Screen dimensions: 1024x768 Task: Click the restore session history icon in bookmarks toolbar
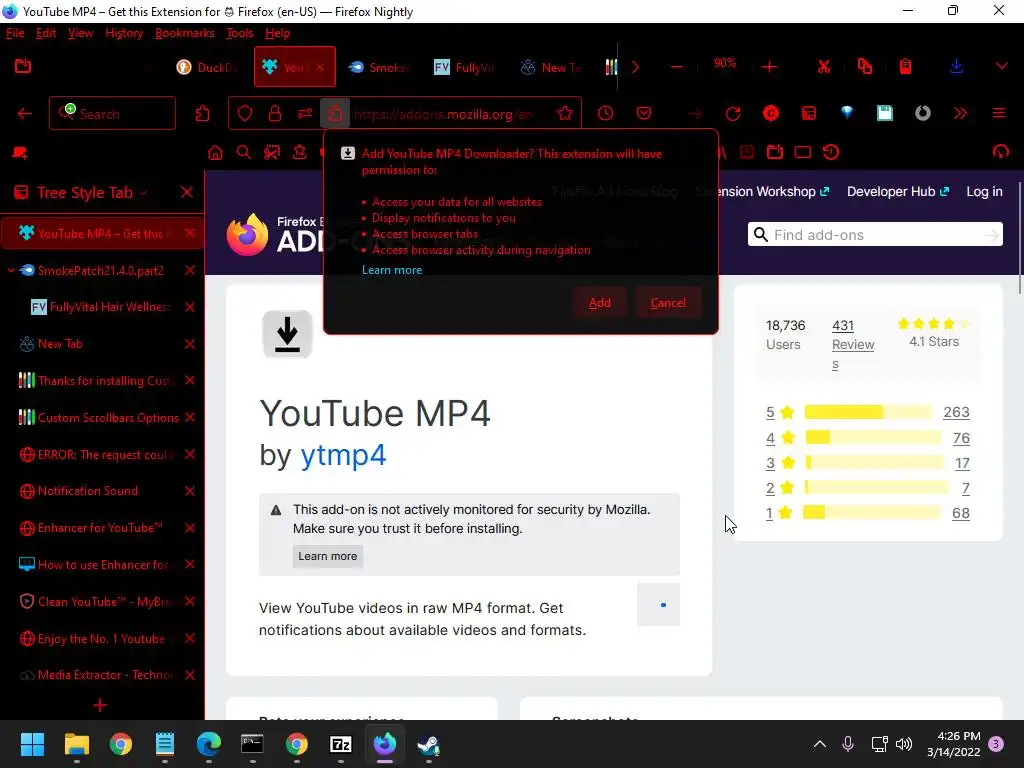tap(831, 153)
